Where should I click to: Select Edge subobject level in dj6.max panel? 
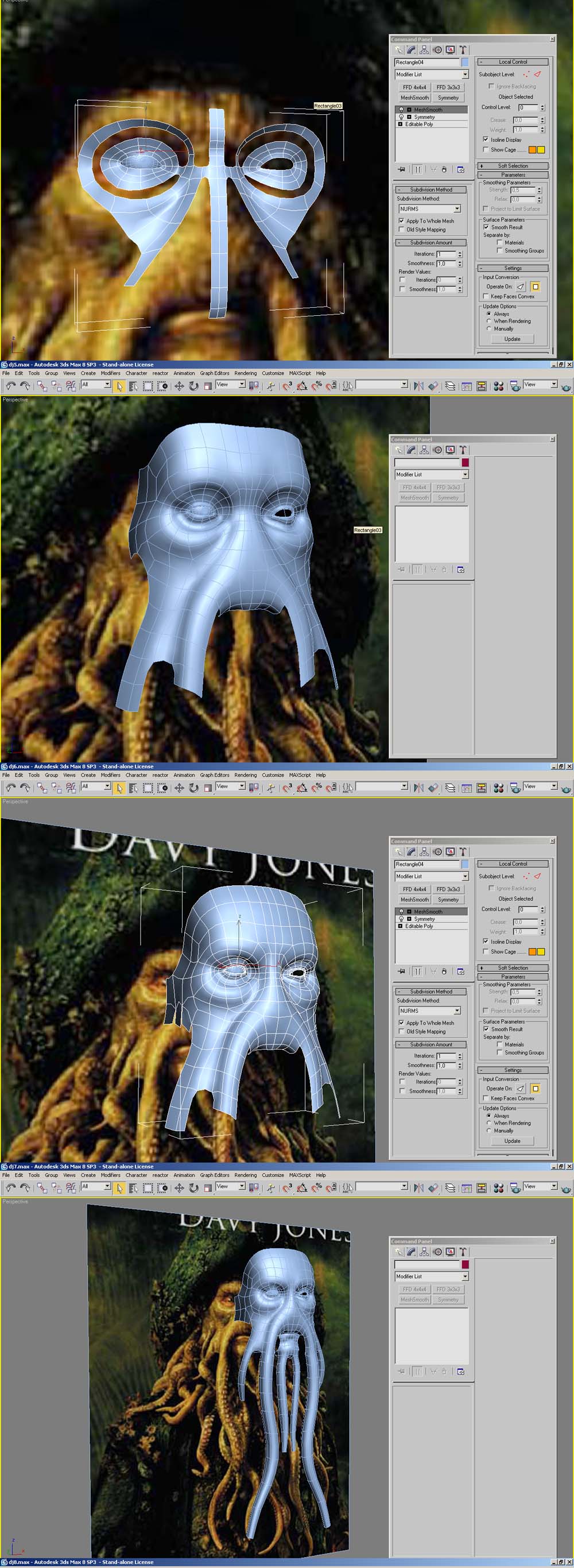[537, 876]
